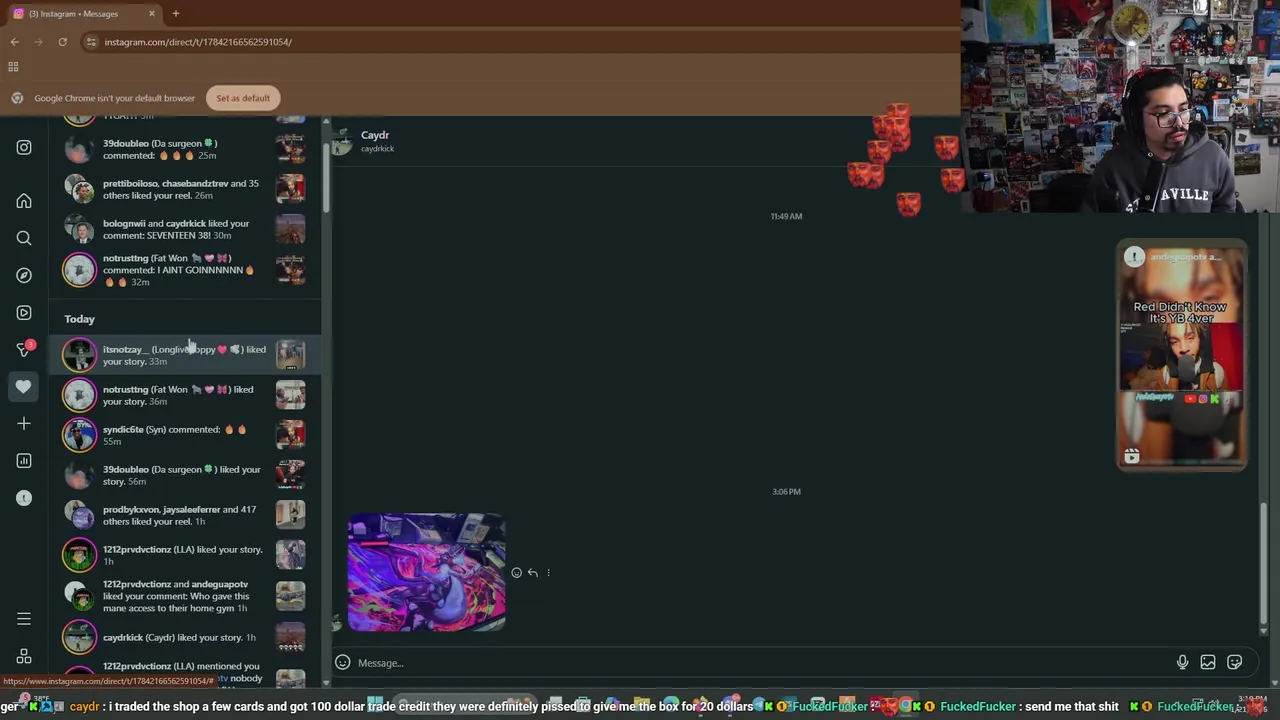Open a new browser tab

(x=175, y=13)
